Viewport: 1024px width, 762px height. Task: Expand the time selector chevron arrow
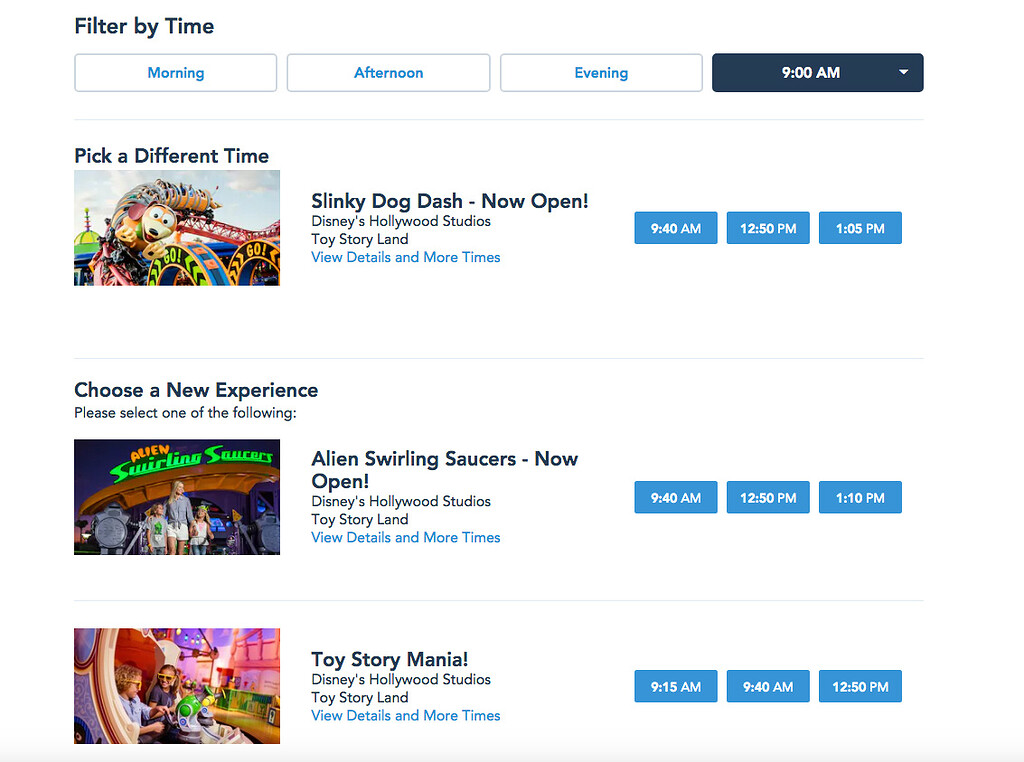point(902,72)
